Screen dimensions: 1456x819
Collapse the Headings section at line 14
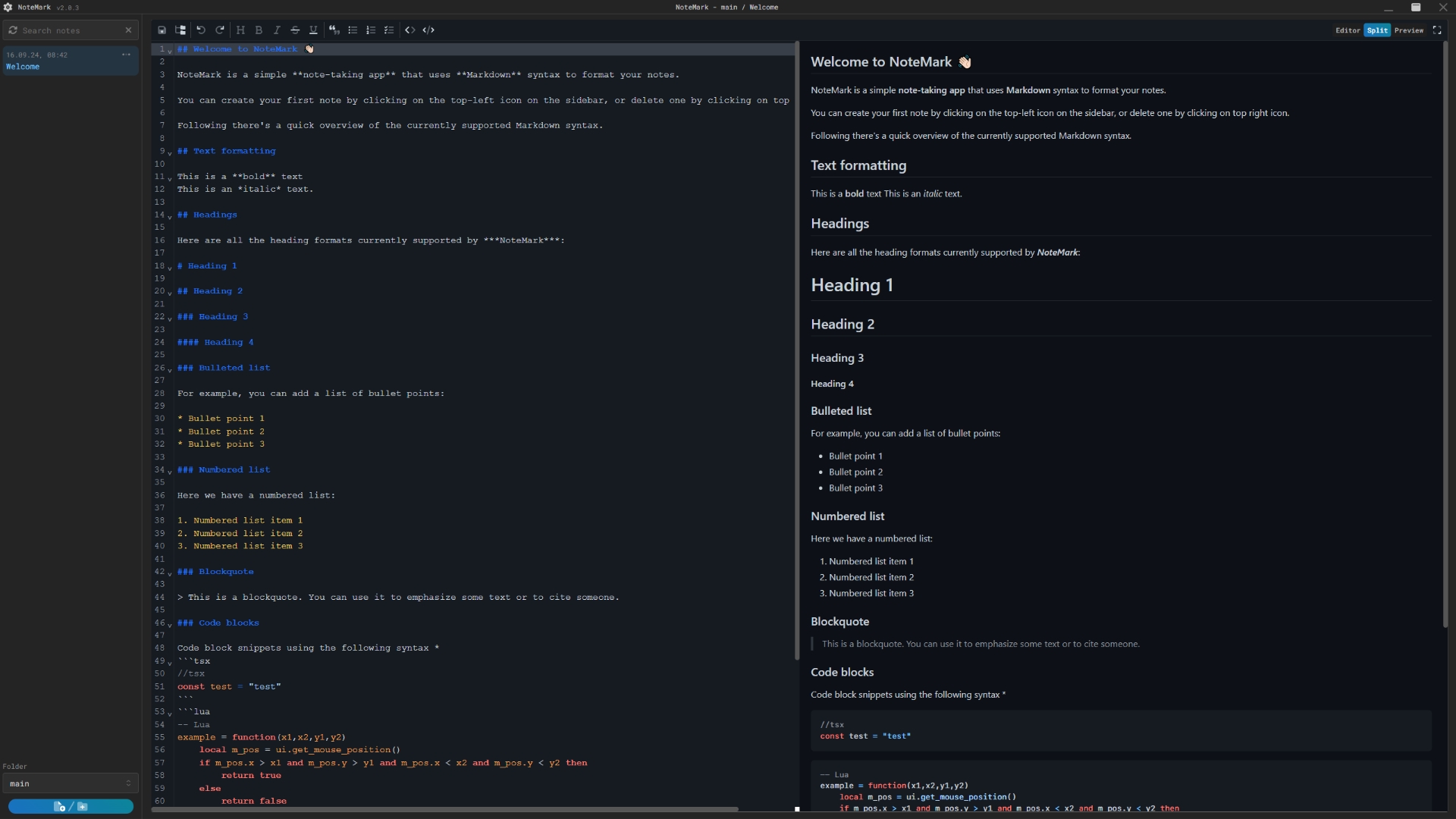170,216
